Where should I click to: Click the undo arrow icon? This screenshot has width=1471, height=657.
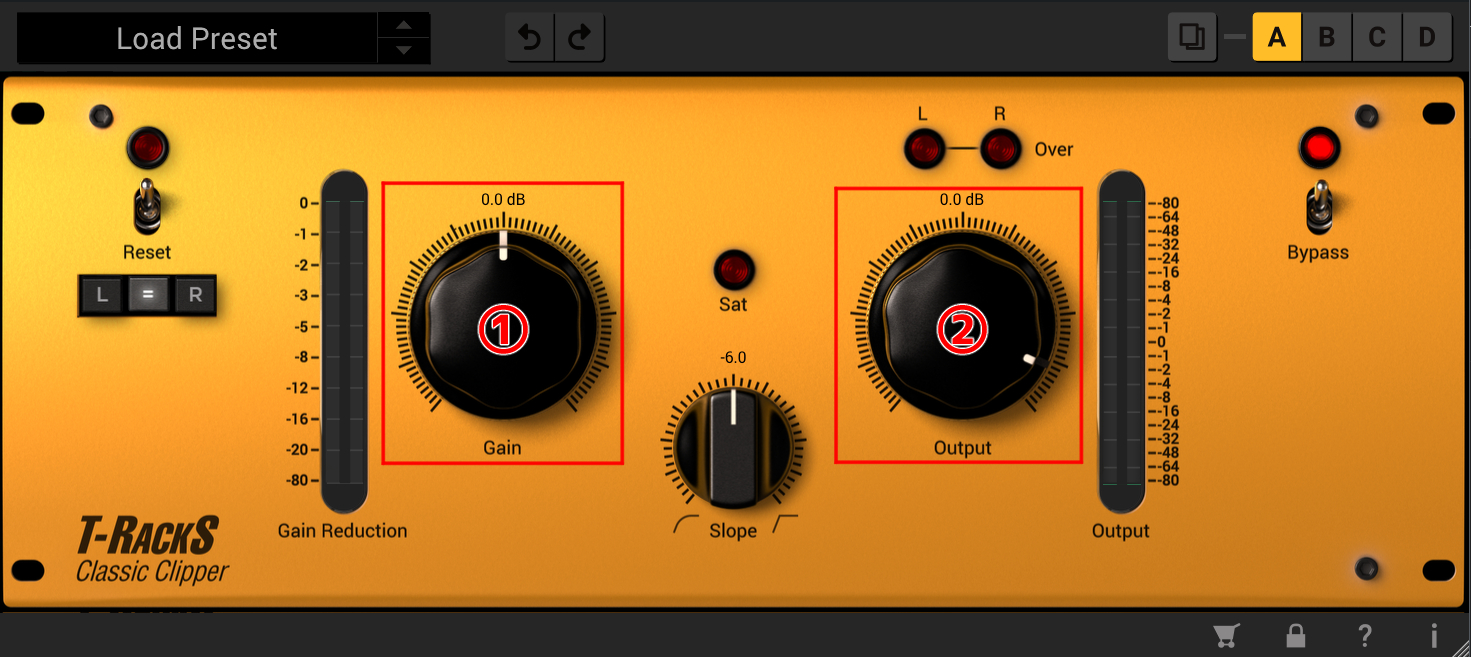[530, 38]
